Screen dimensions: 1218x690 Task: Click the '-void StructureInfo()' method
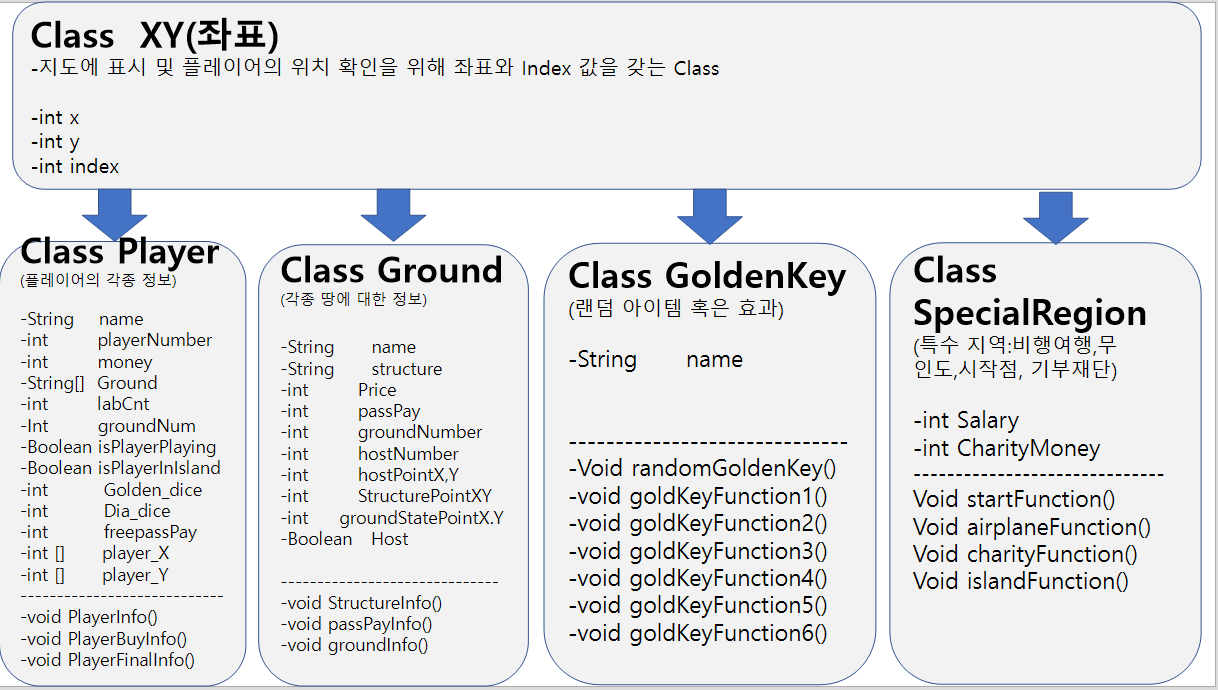point(361,603)
